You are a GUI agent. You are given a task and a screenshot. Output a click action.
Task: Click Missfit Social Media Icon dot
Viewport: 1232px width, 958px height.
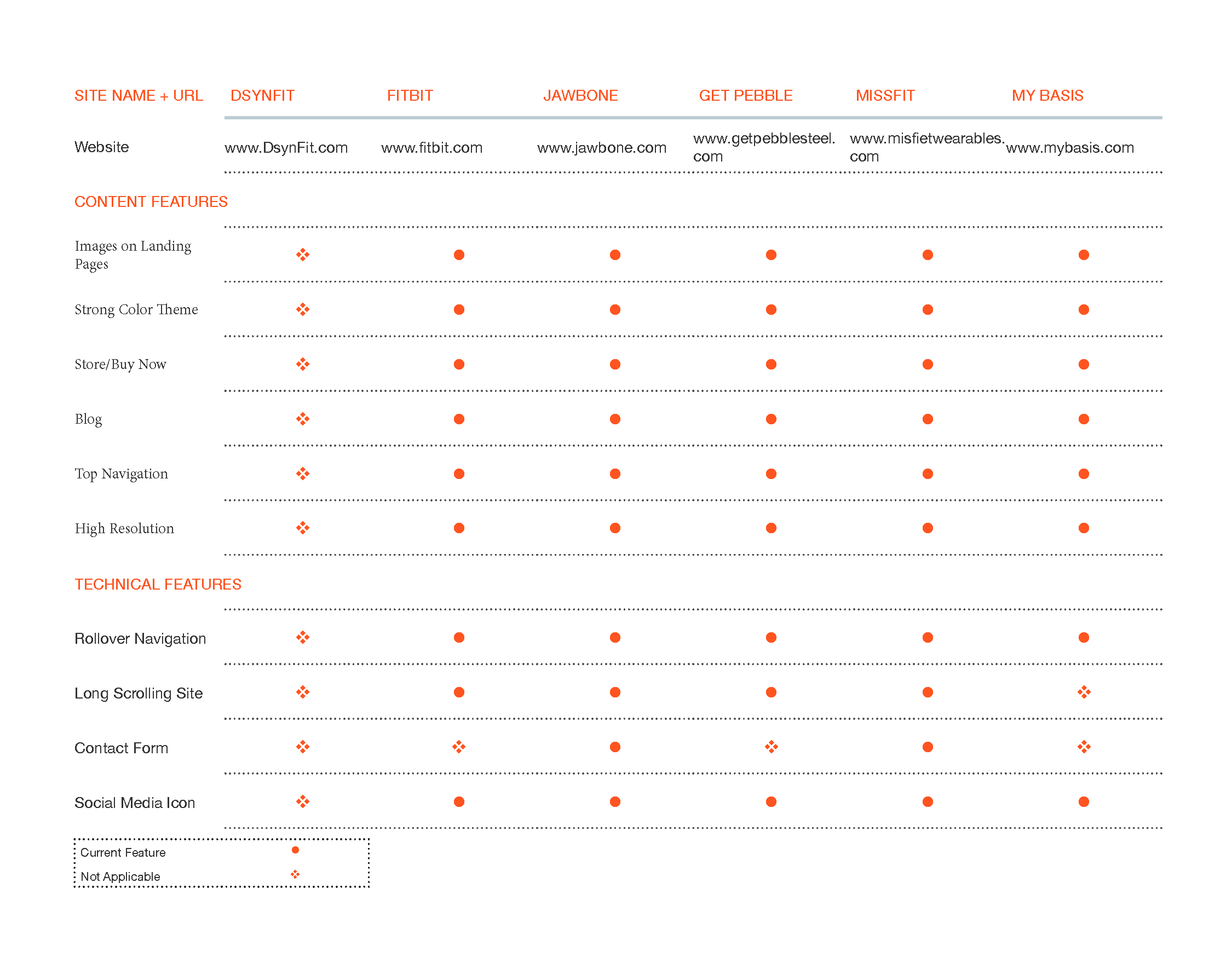(928, 802)
